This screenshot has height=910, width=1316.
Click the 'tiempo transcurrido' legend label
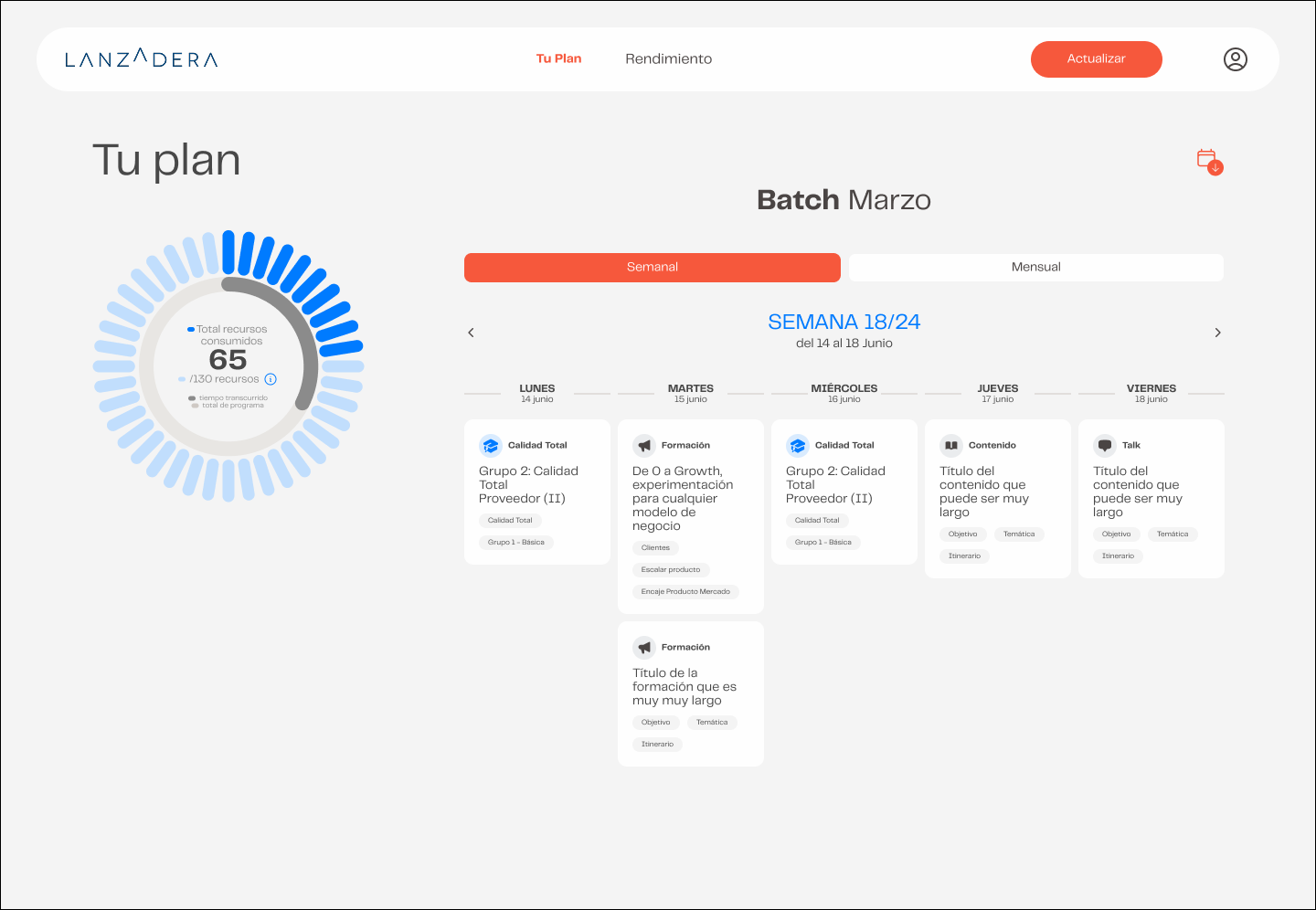click(233, 398)
